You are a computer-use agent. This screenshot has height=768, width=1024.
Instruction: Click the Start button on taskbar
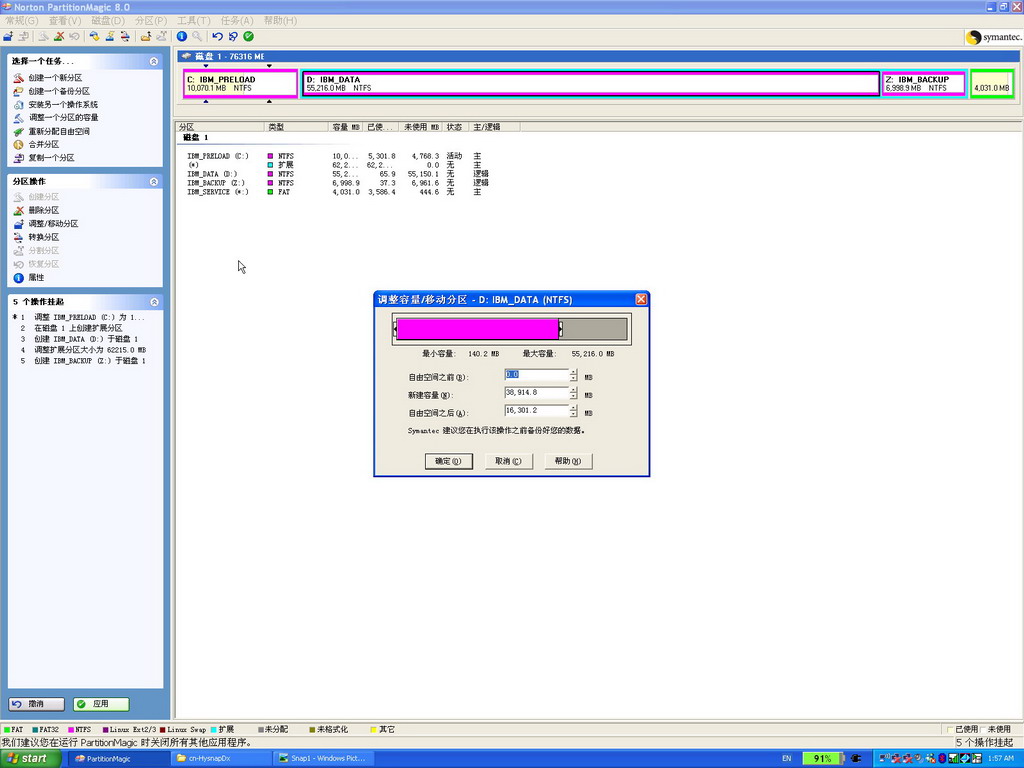coord(28,759)
